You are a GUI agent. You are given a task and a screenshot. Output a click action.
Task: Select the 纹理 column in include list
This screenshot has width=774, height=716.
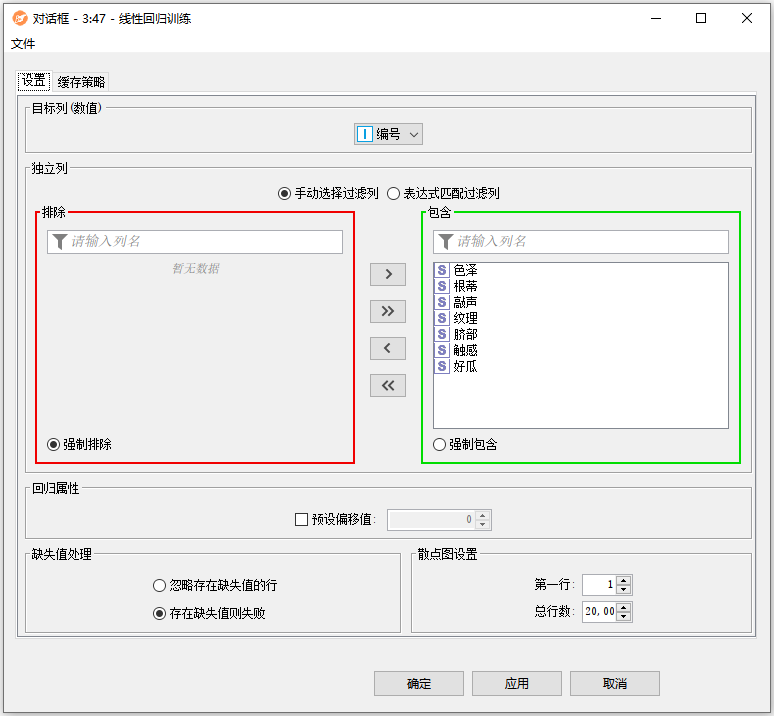[581, 318]
